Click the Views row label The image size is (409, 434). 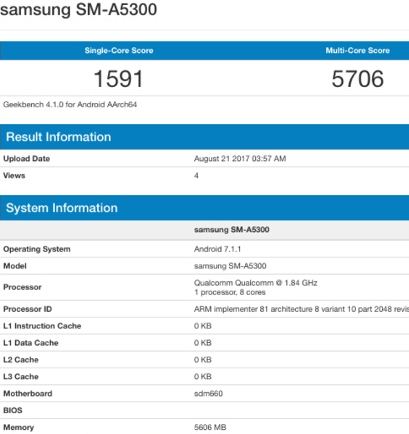[14, 176]
